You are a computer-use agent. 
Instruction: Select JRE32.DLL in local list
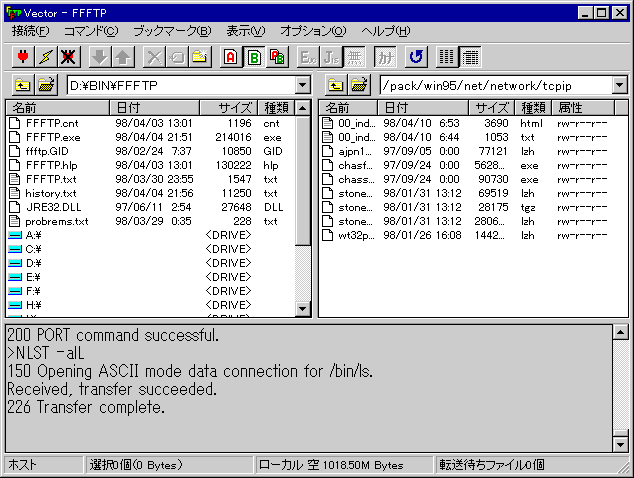(53, 207)
